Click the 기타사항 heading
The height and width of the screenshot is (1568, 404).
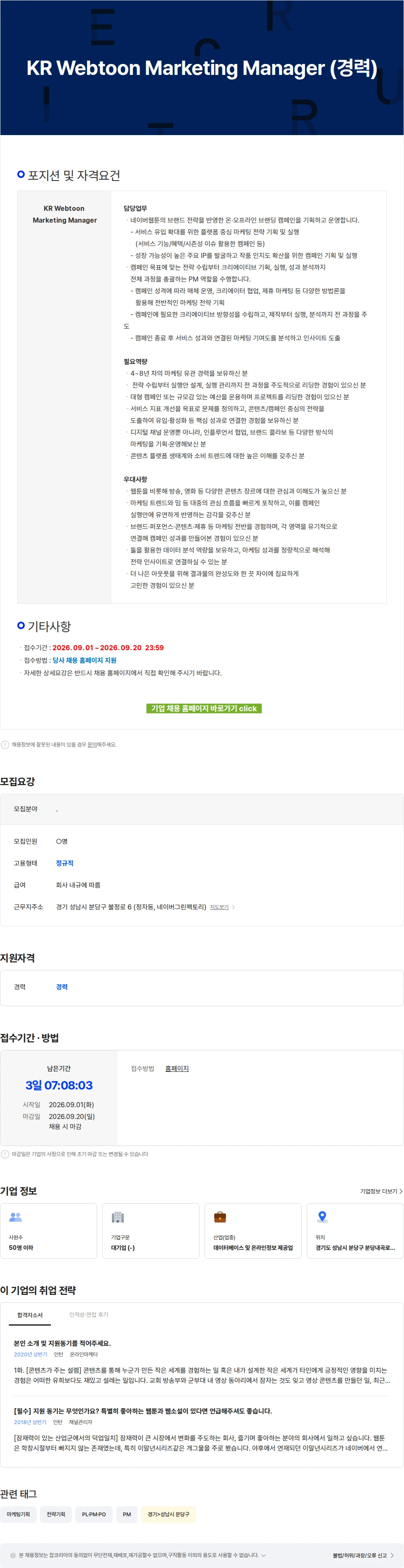tap(49, 626)
